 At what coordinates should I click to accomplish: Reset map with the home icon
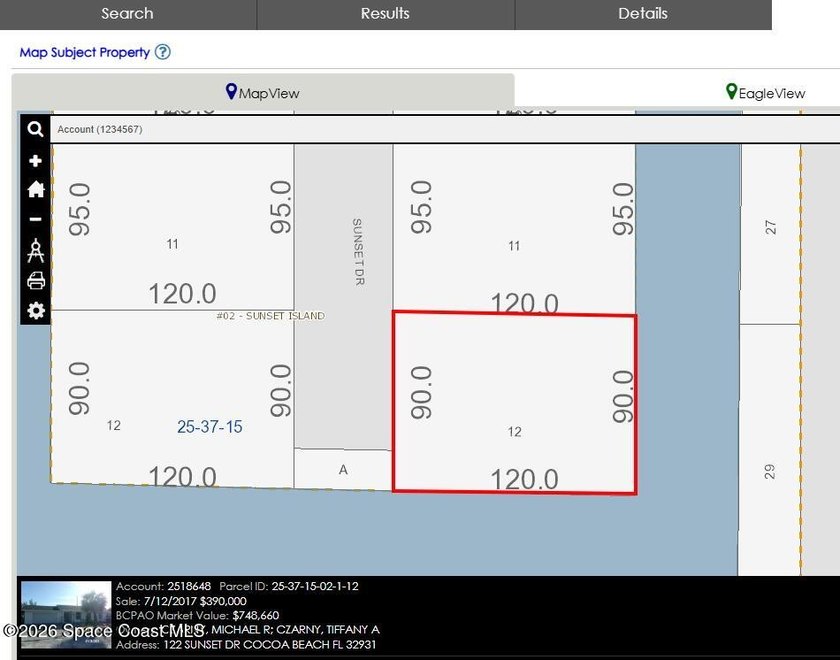[36, 189]
